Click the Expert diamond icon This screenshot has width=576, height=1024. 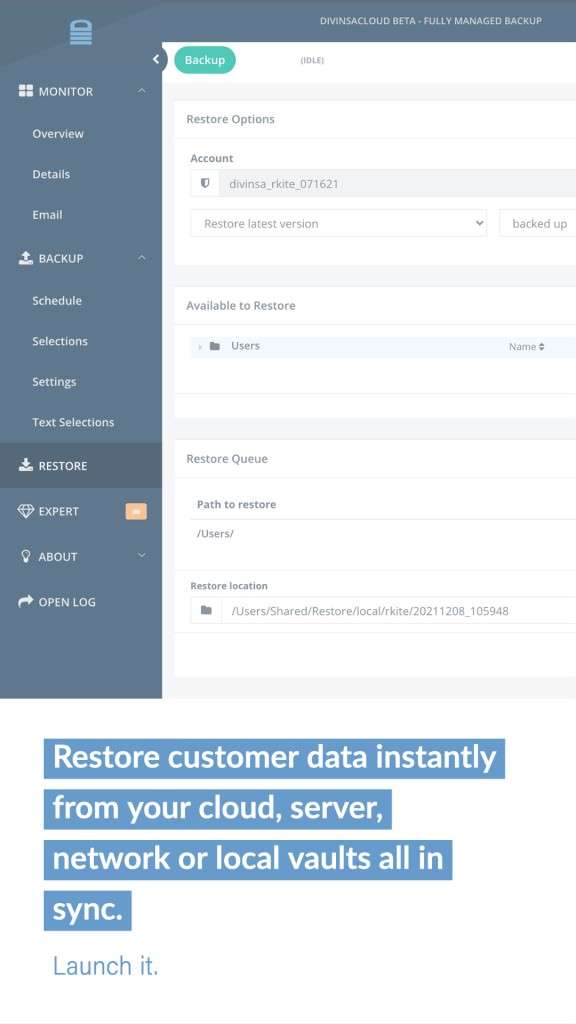coord(25,511)
